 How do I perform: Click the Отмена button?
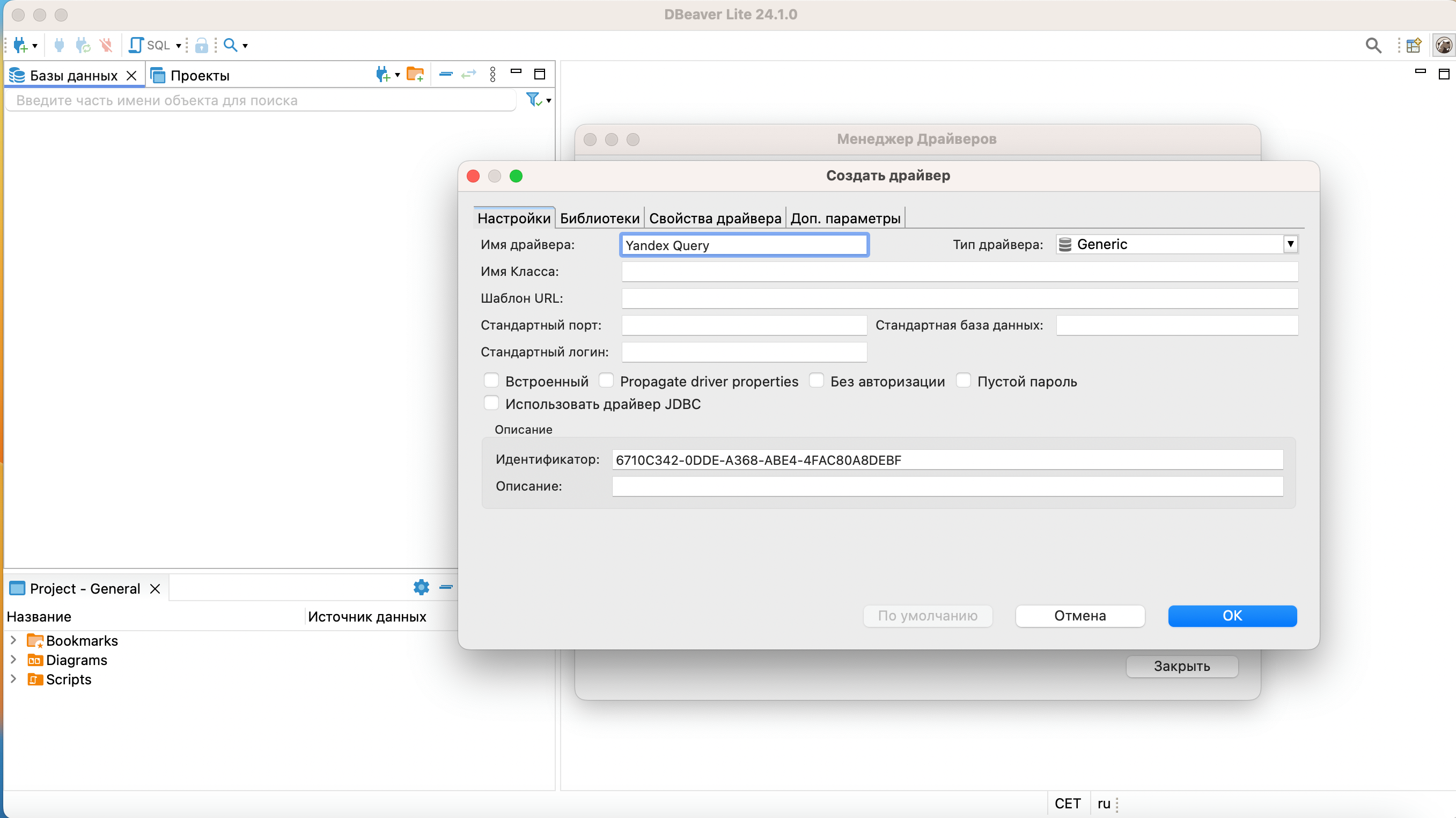(1079, 616)
